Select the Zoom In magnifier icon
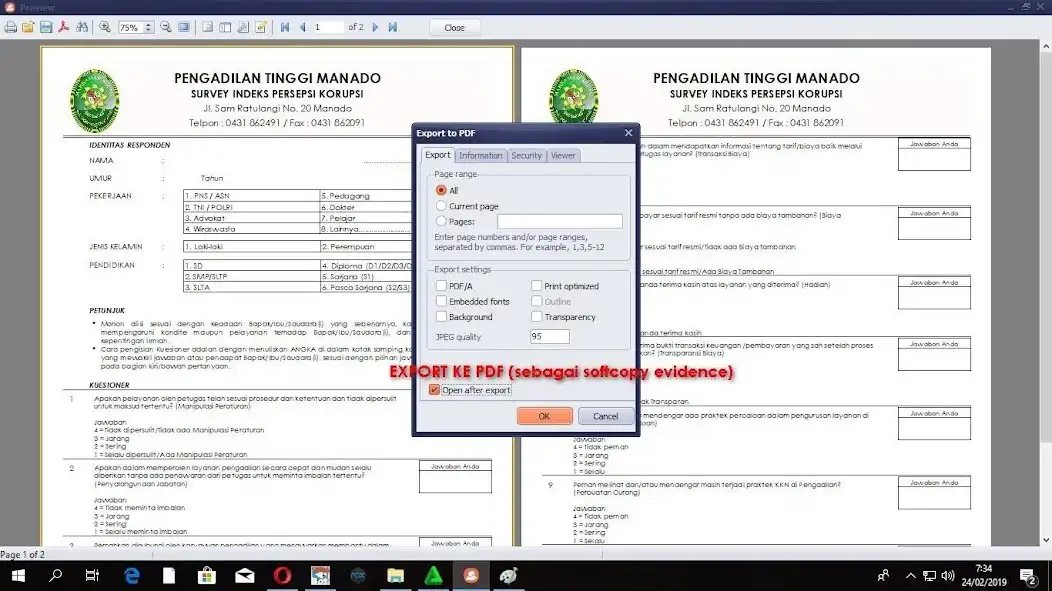The image size is (1052, 591). [105, 27]
